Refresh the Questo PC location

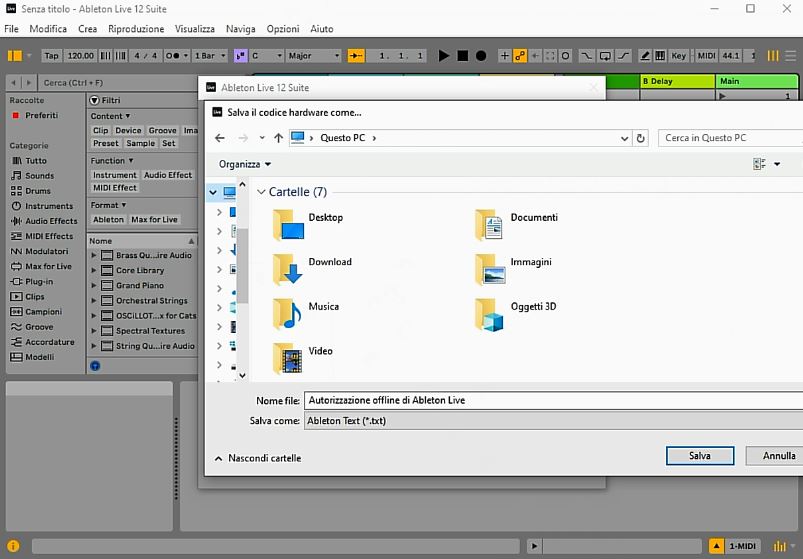click(x=640, y=138)
